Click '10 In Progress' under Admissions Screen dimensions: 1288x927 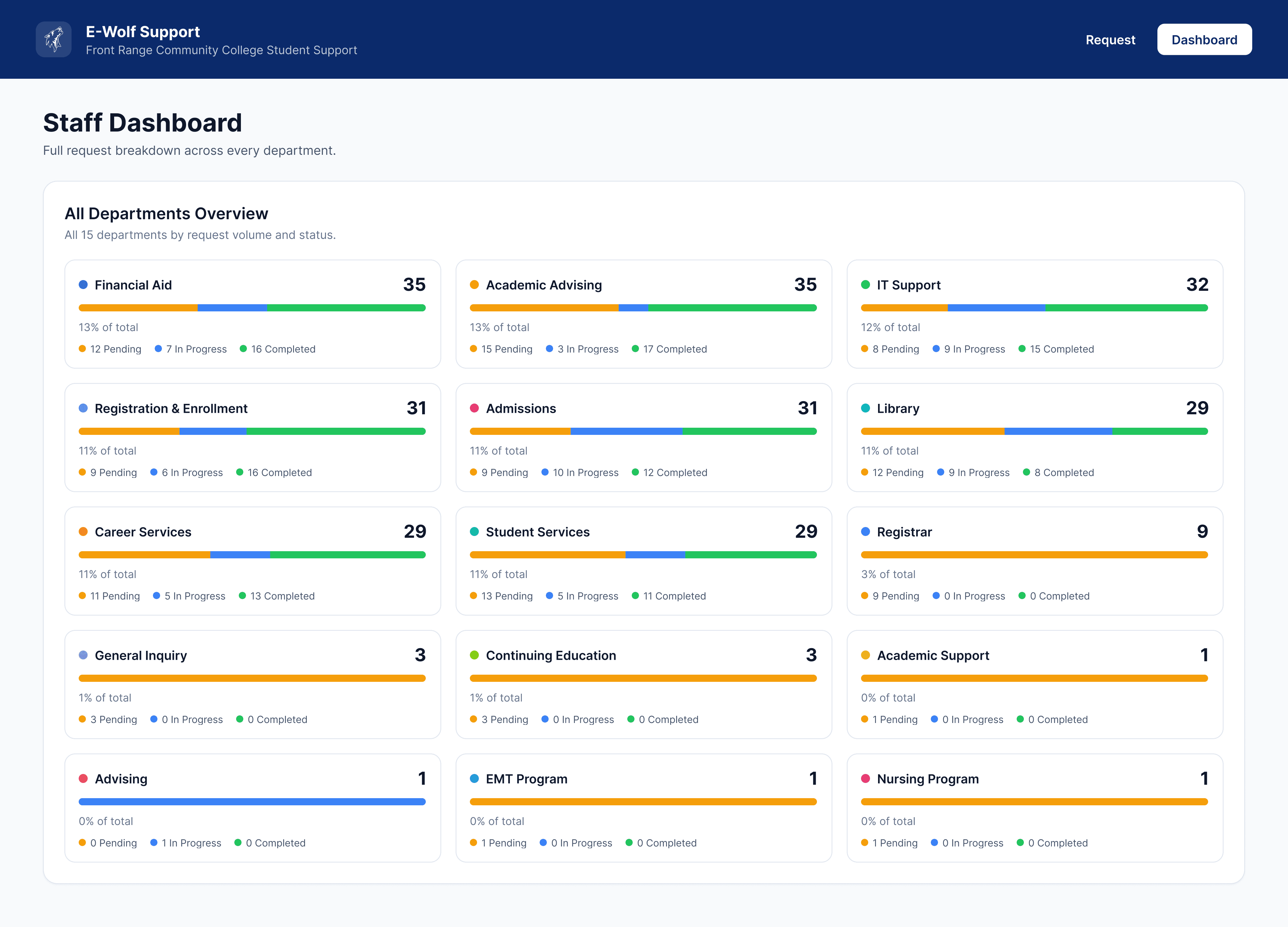pos(580,472)
